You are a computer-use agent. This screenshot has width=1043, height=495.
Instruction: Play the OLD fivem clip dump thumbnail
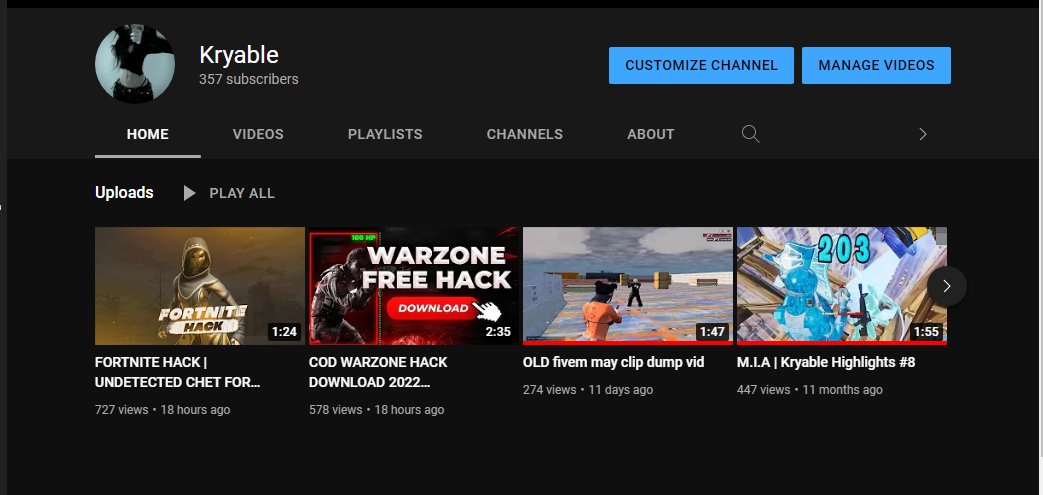point(628,286)
